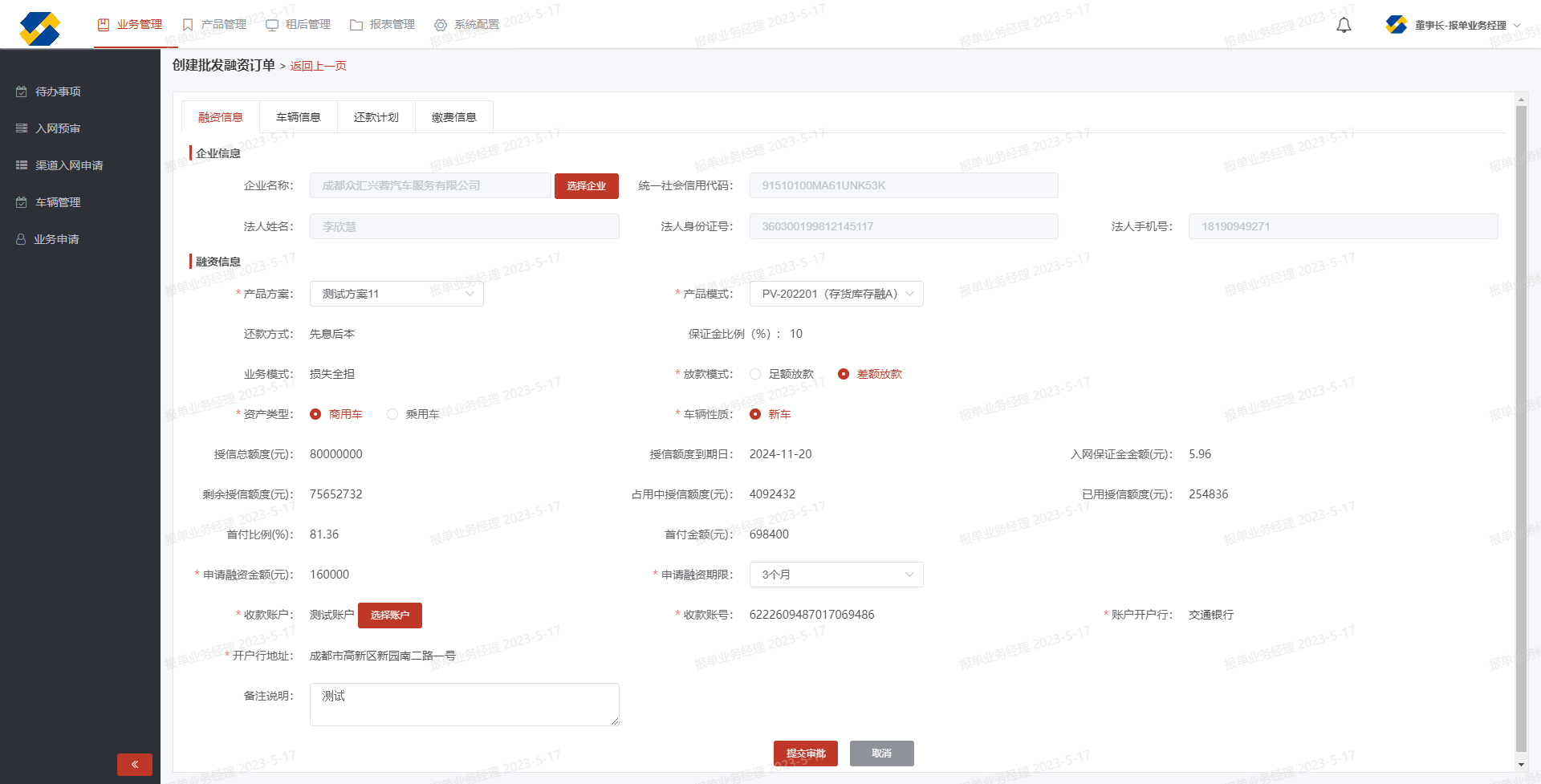Open 车辆管理 sidebar item
This screenshot has width=1541, height=784.
(x=58, y=202)
